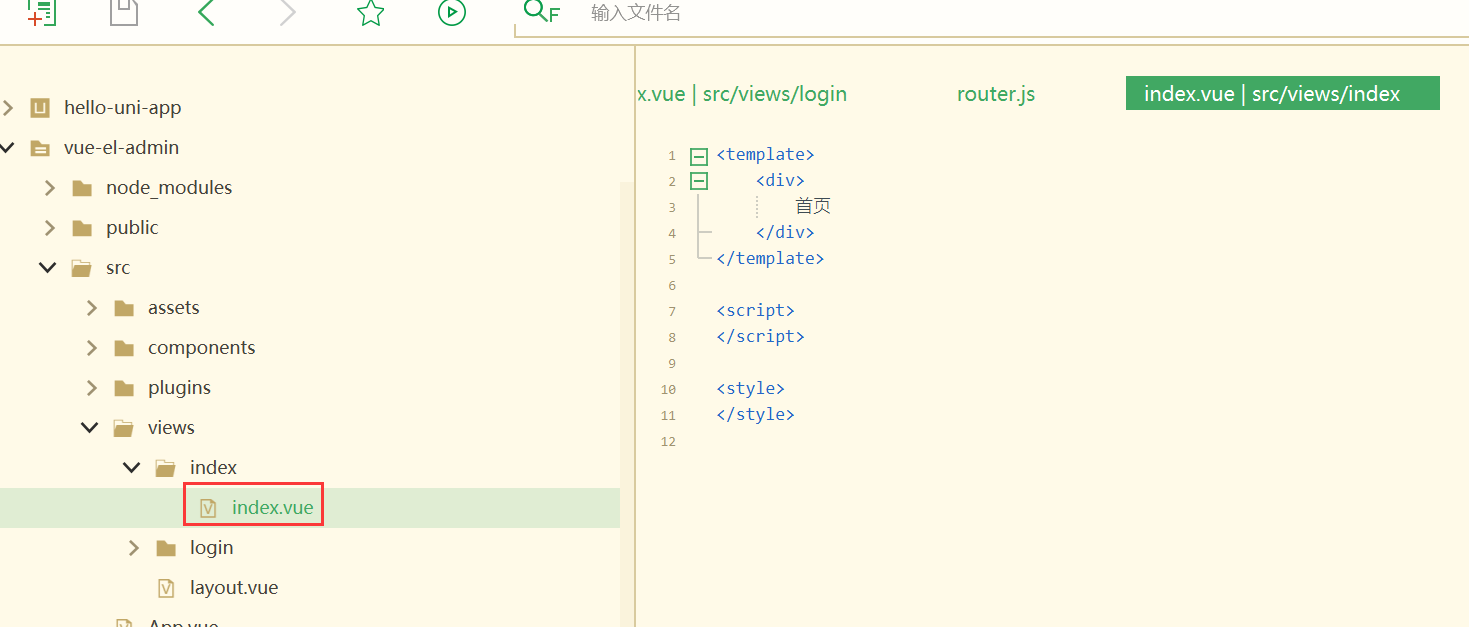
Task: Navigate forward using the right arrow icon
Action: 287,13
